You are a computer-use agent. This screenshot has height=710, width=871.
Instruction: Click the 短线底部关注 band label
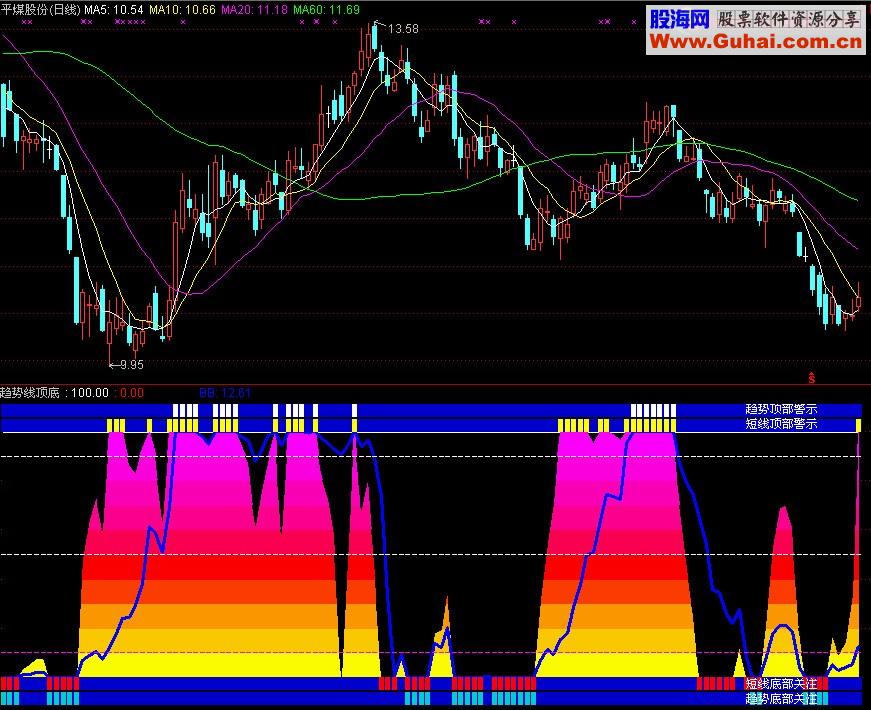click(781, 683)
